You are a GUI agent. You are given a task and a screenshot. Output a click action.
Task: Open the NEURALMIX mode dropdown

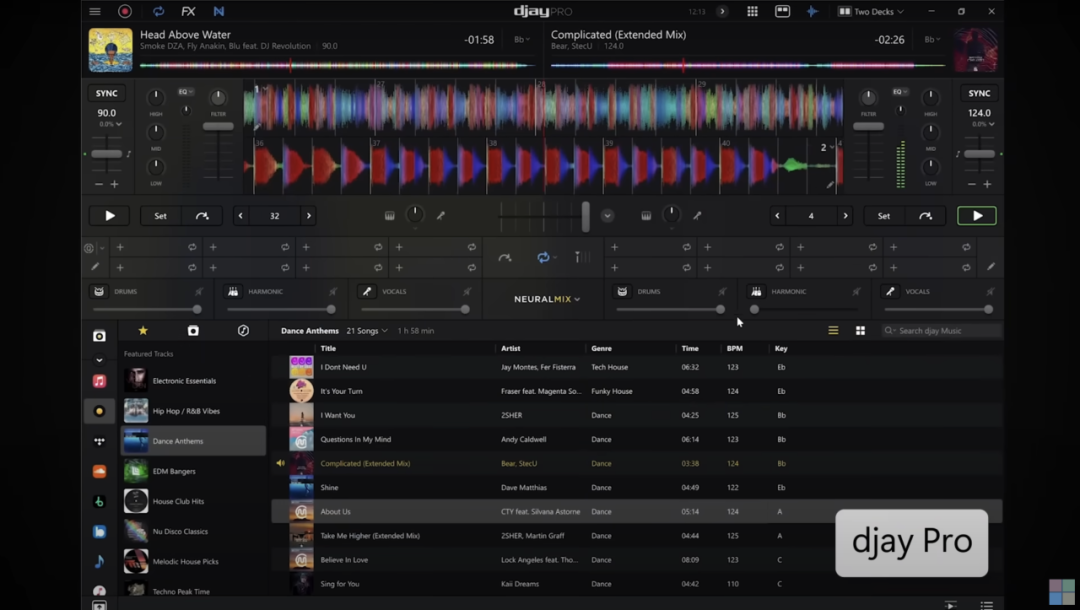[x=547, y=299]
